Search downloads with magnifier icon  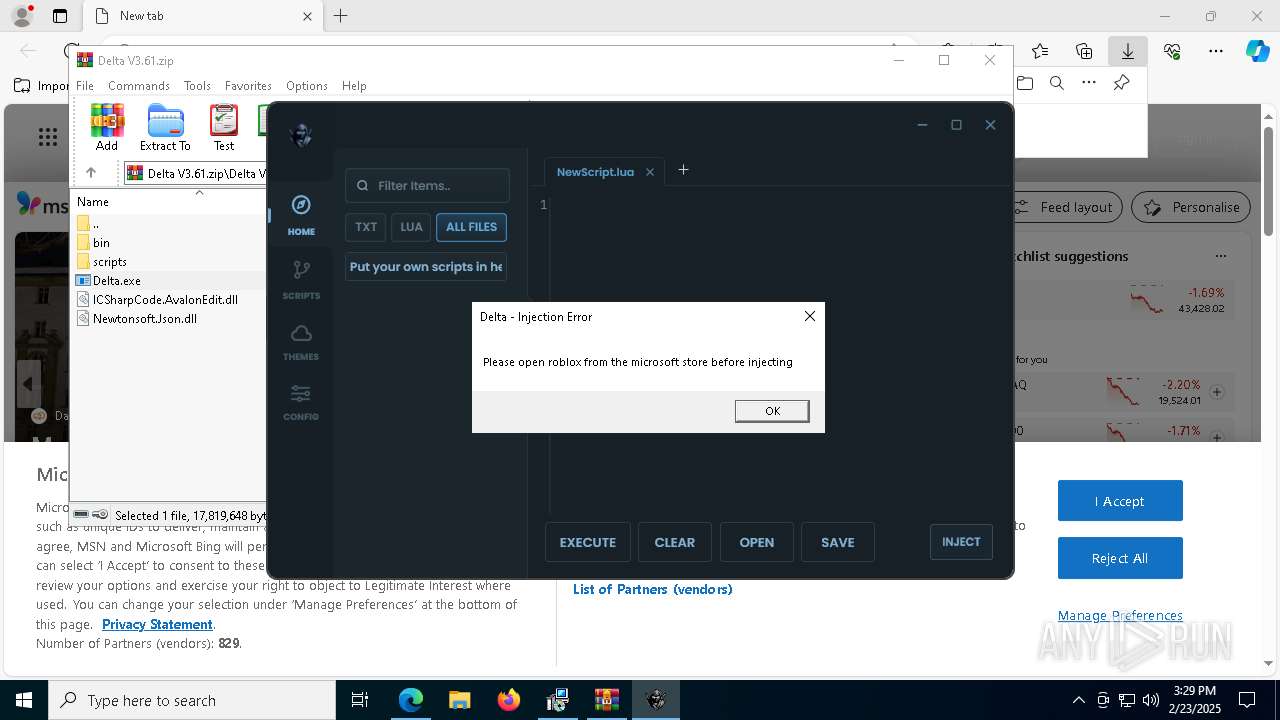1056,83
